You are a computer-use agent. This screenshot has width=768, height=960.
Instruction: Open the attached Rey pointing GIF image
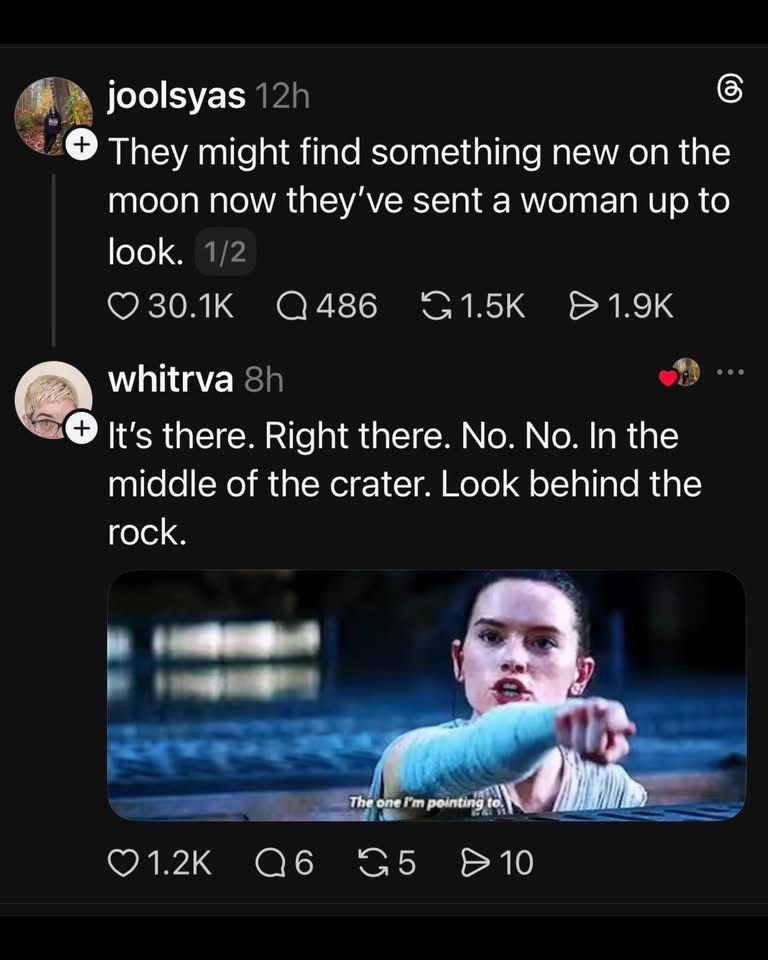click(426, 695)
